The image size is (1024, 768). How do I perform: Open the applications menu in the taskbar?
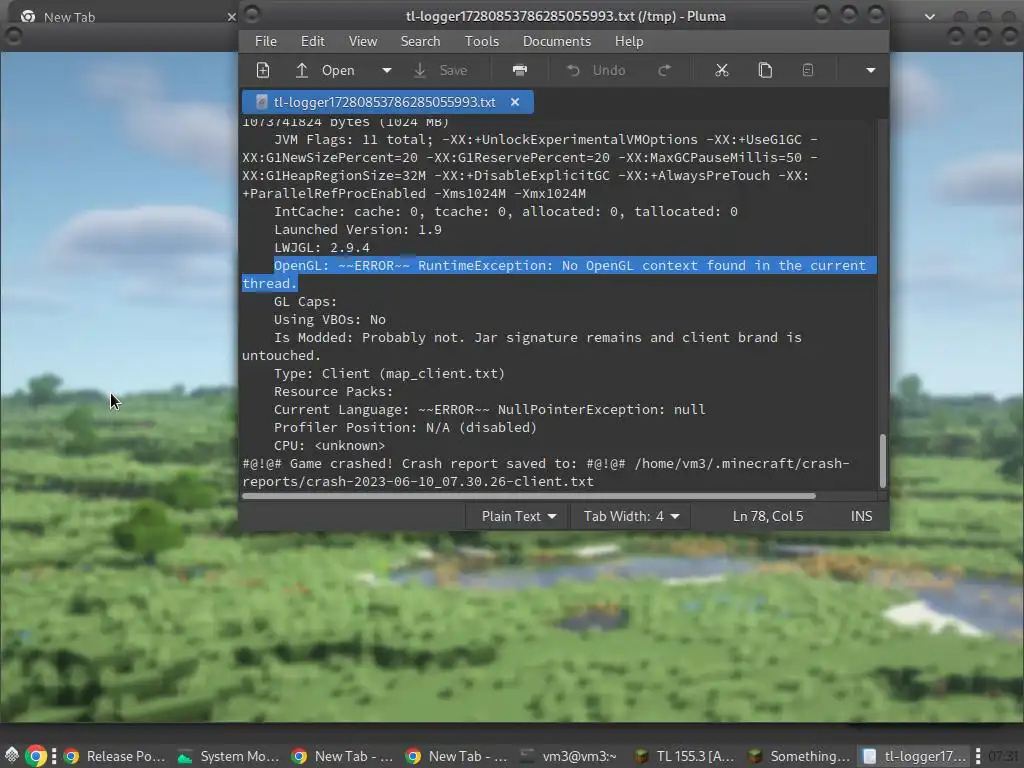[12, 756]
